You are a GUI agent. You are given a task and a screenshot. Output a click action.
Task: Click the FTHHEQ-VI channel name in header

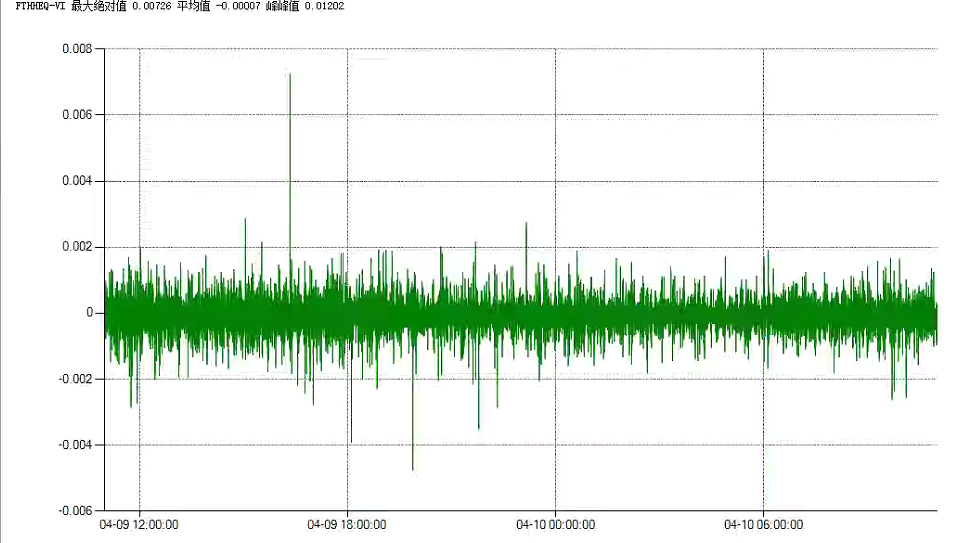39,5
